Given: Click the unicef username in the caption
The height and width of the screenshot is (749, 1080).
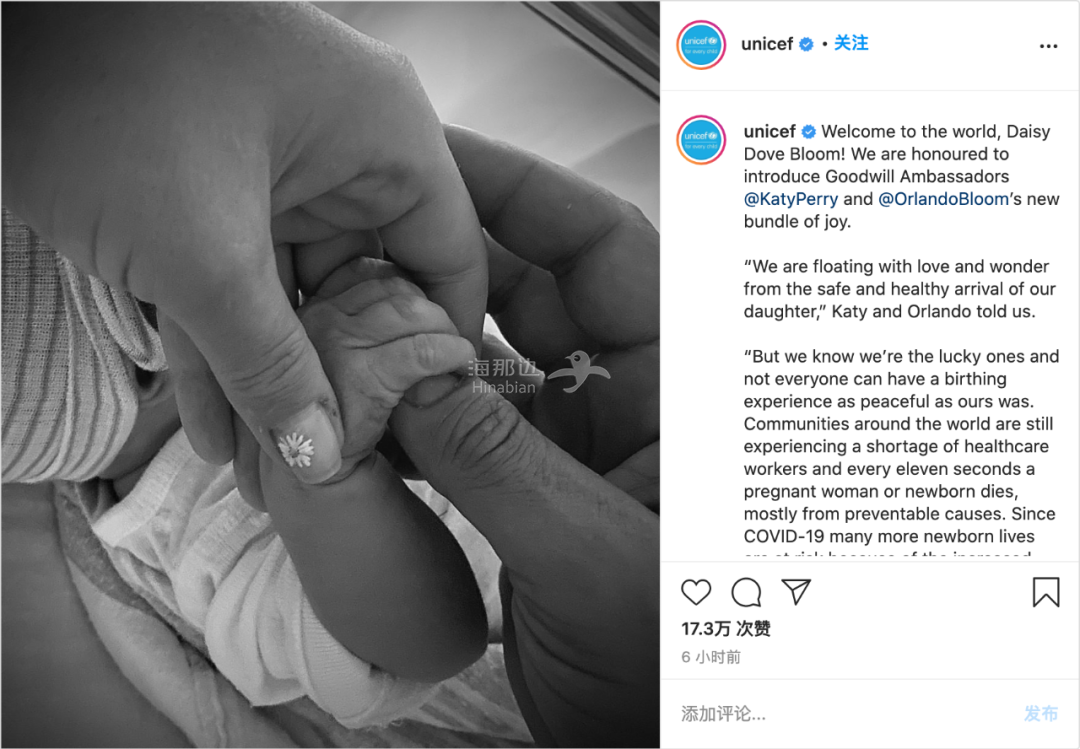Looking at the screenshot, I should pyautogui.click(x=769, y=132).
